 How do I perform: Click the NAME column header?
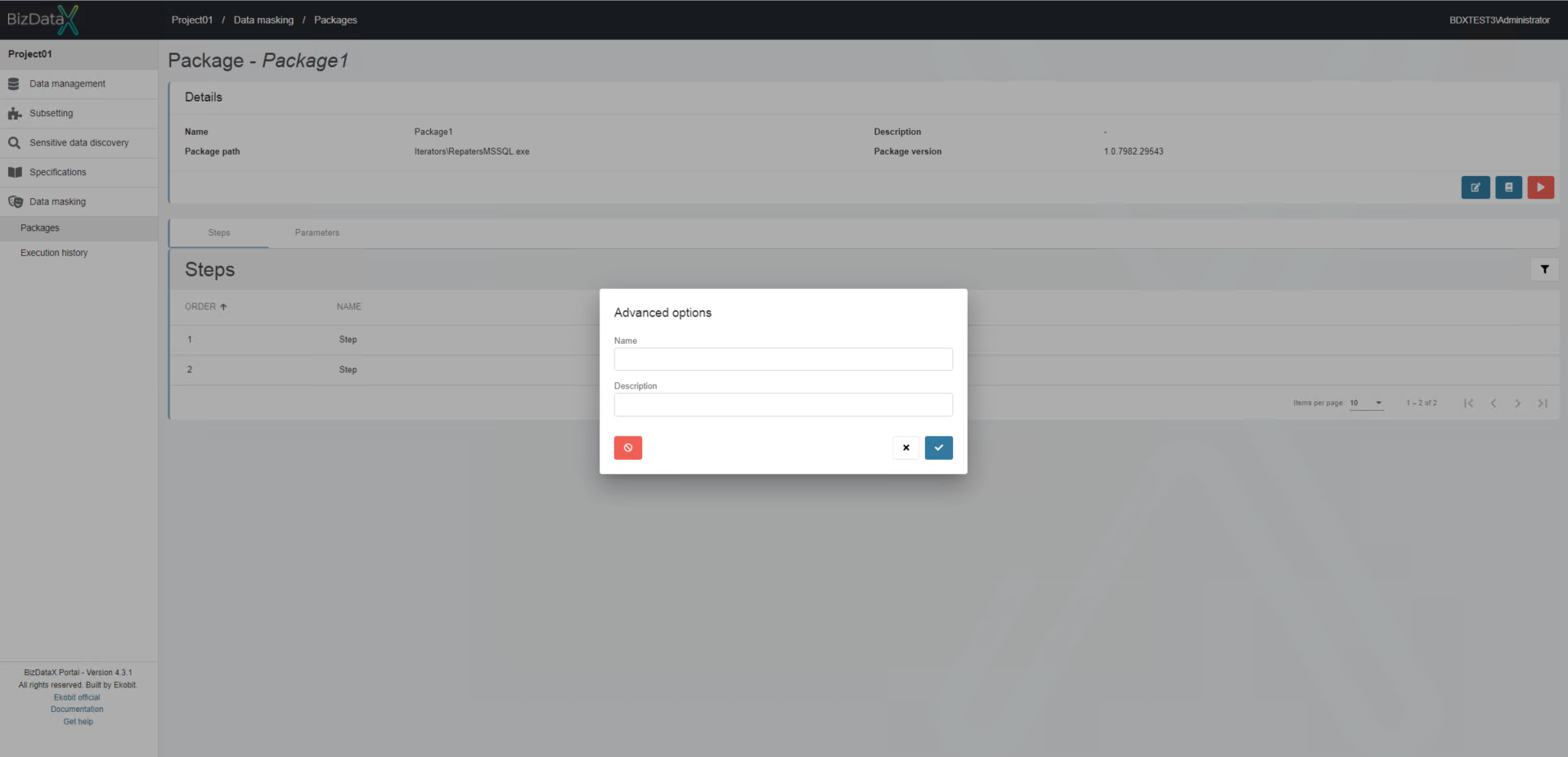click(349, 307)
